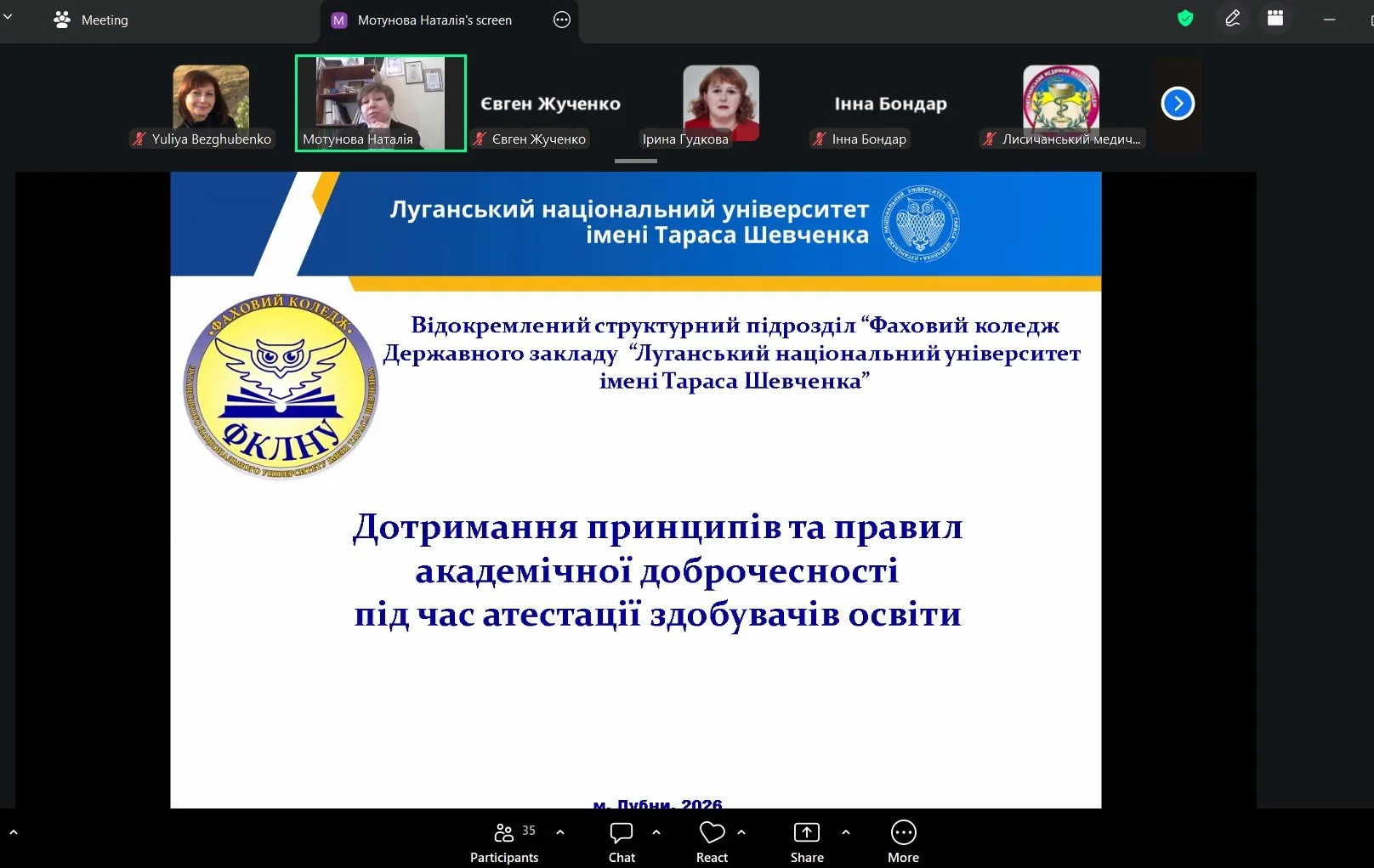Open the annotate pencil tool

(x=1233, y=19)
